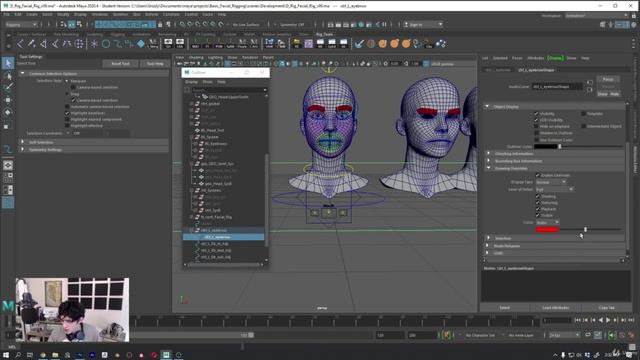Screen dimensions: 640x360
Task: Expand the Bounding Box Information section
Action: [488, 161]
